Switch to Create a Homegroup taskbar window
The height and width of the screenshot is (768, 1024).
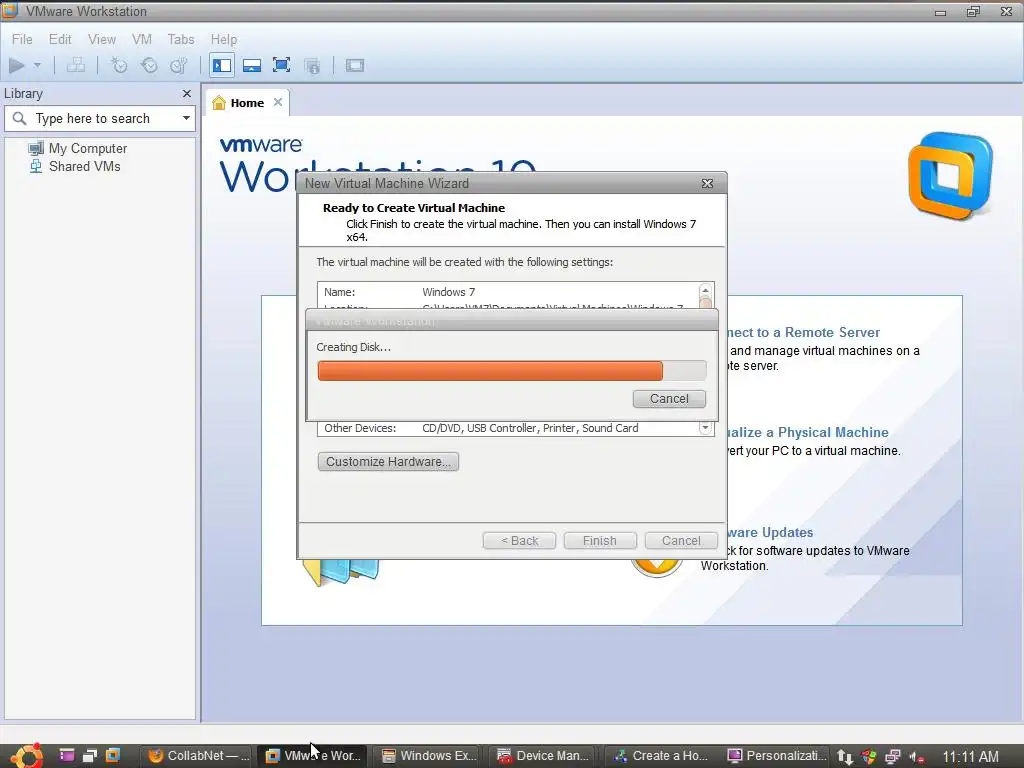pos(661,756)
